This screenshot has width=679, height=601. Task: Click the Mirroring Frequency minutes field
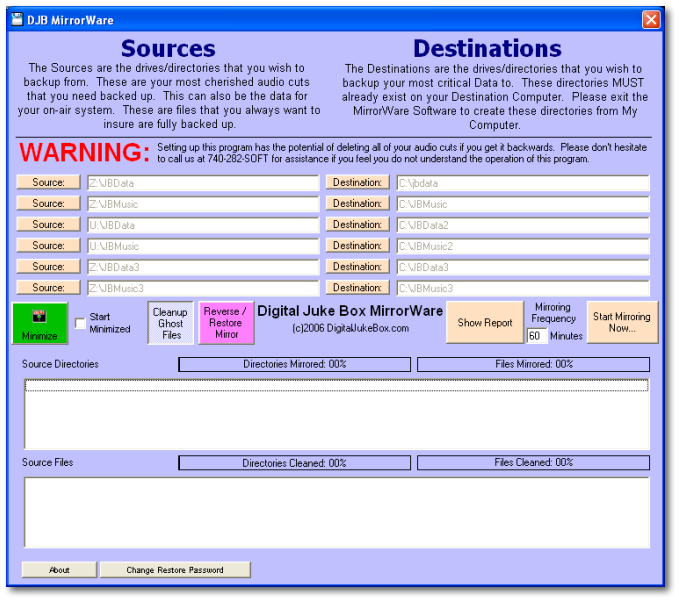point(537,335)
